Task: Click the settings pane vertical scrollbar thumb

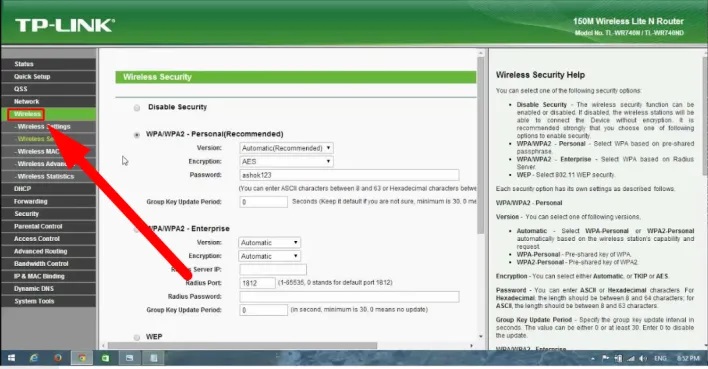Action: [x=480, y=145]
